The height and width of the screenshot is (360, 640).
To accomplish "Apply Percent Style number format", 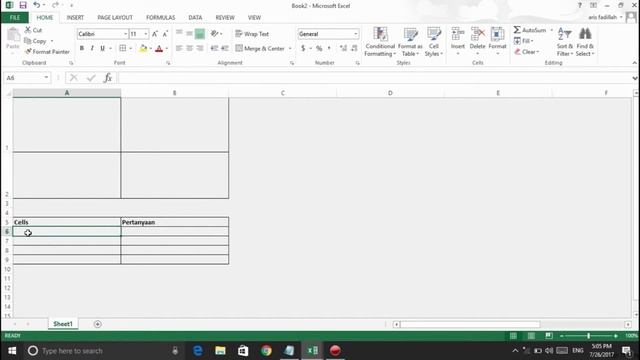I will 319,48.
